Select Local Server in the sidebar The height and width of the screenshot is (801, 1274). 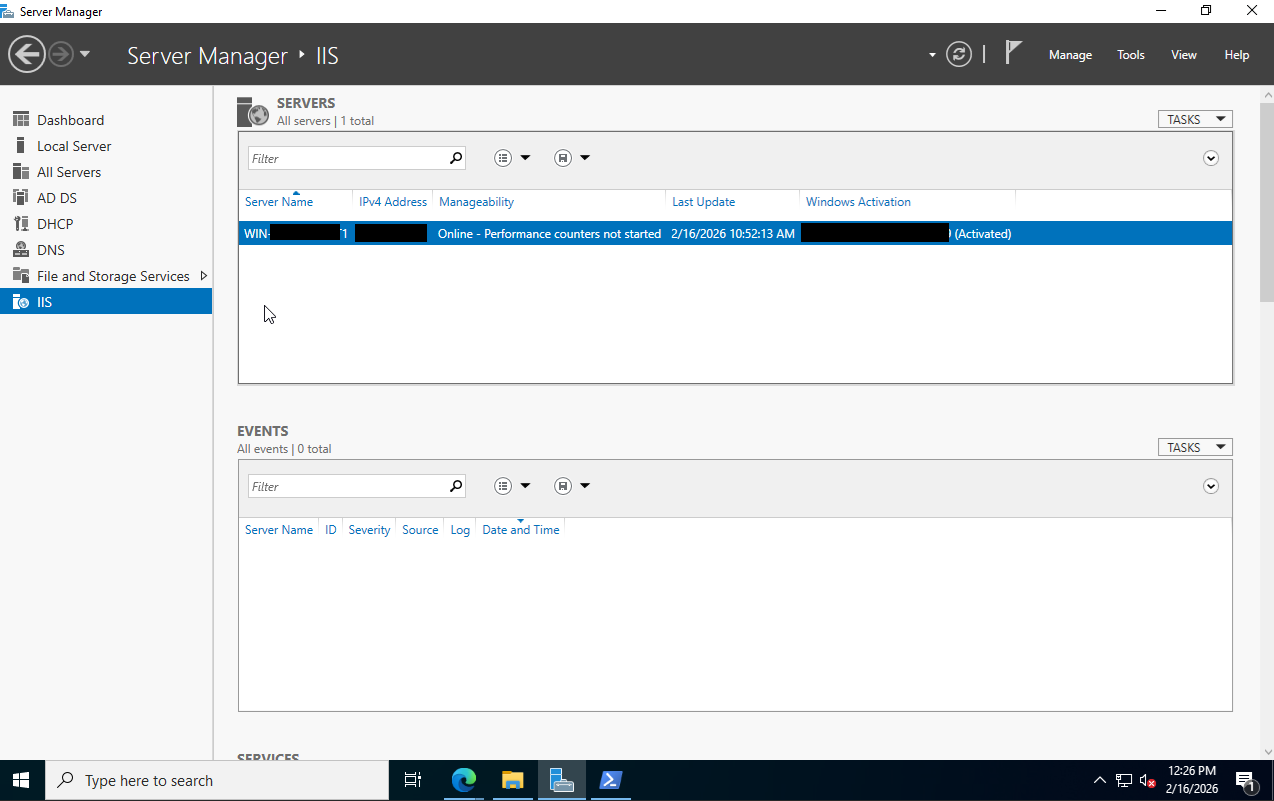pos(72,145)
